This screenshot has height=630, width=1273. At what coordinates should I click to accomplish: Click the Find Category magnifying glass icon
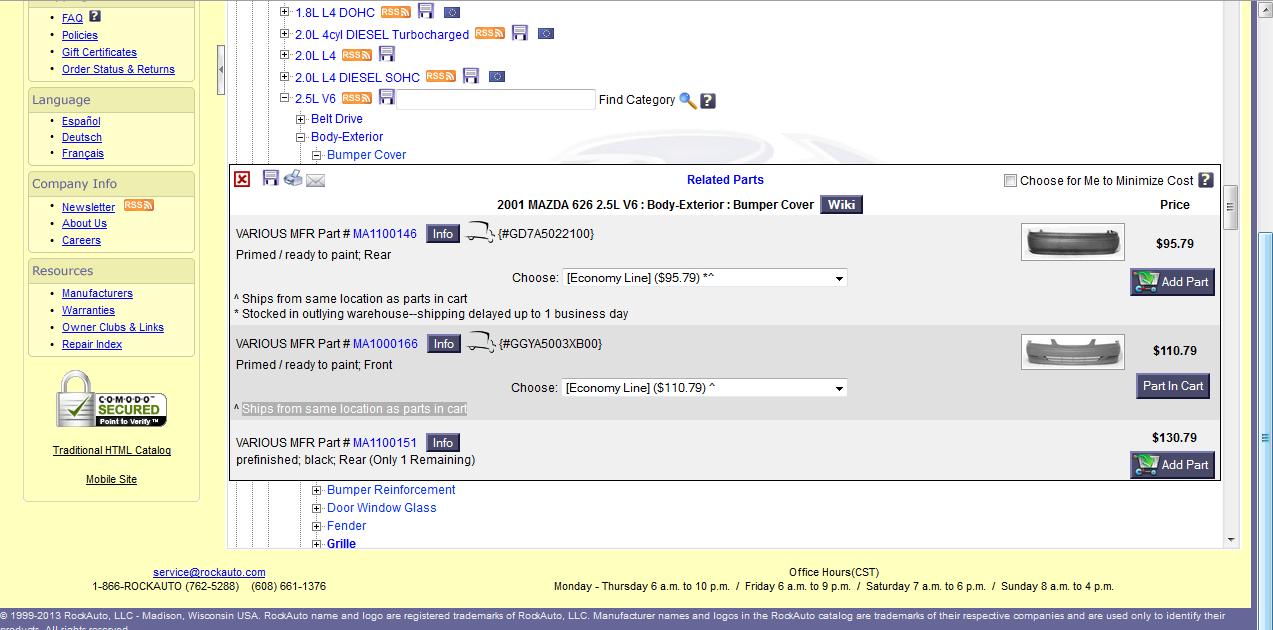(688, 100)
